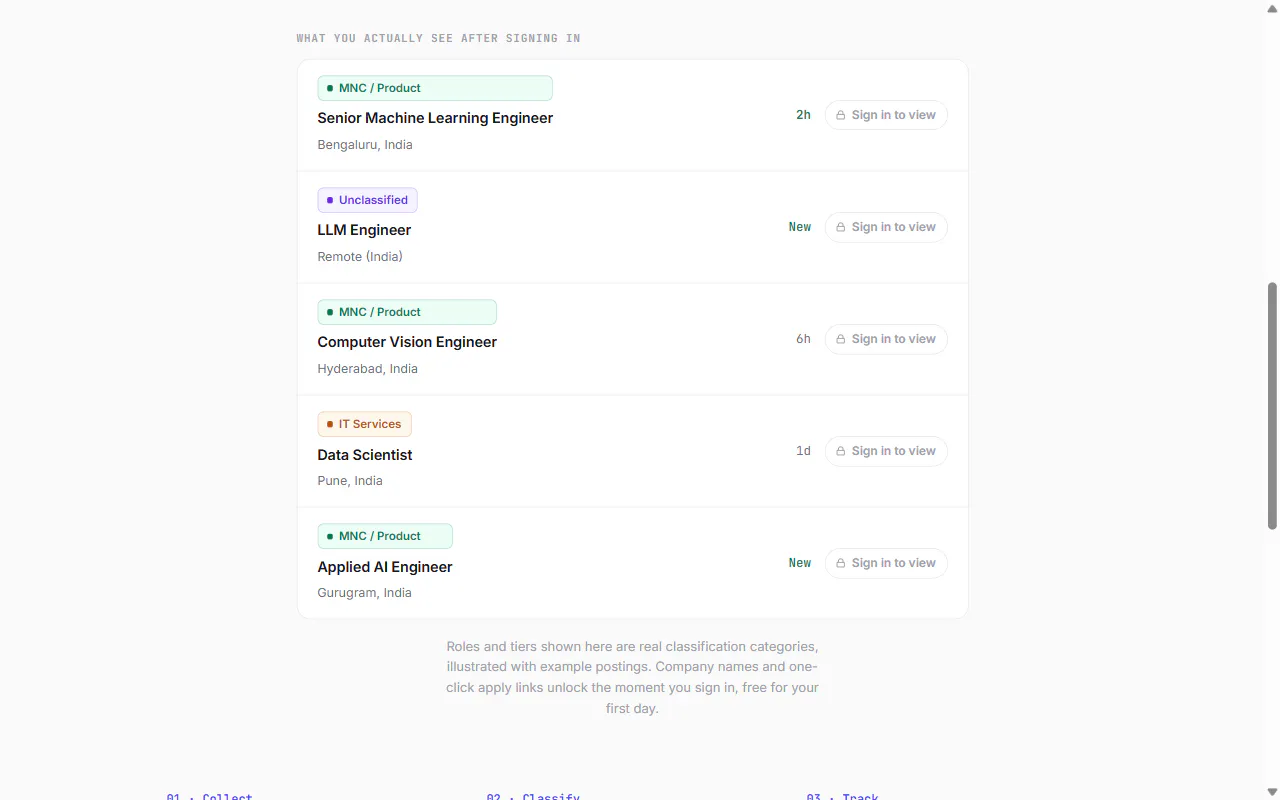Image resolution: width=1280 pixels, height=800 pixels.
Task: Click Sign in to view for Computer Vision Engineer
Action: pos(886,339)
